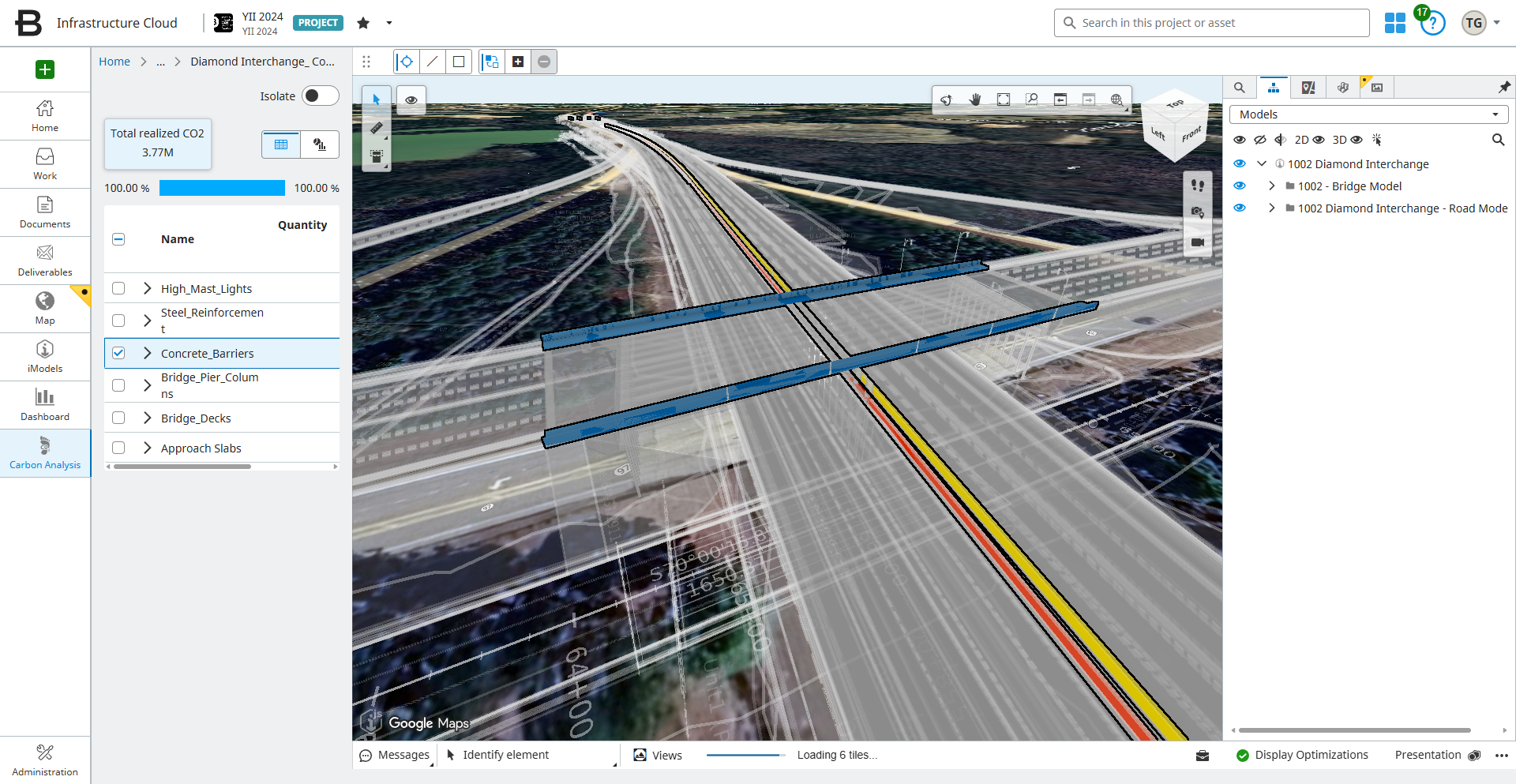
Task: Select the Window area zoom tool
Action: pos(1033,99)
